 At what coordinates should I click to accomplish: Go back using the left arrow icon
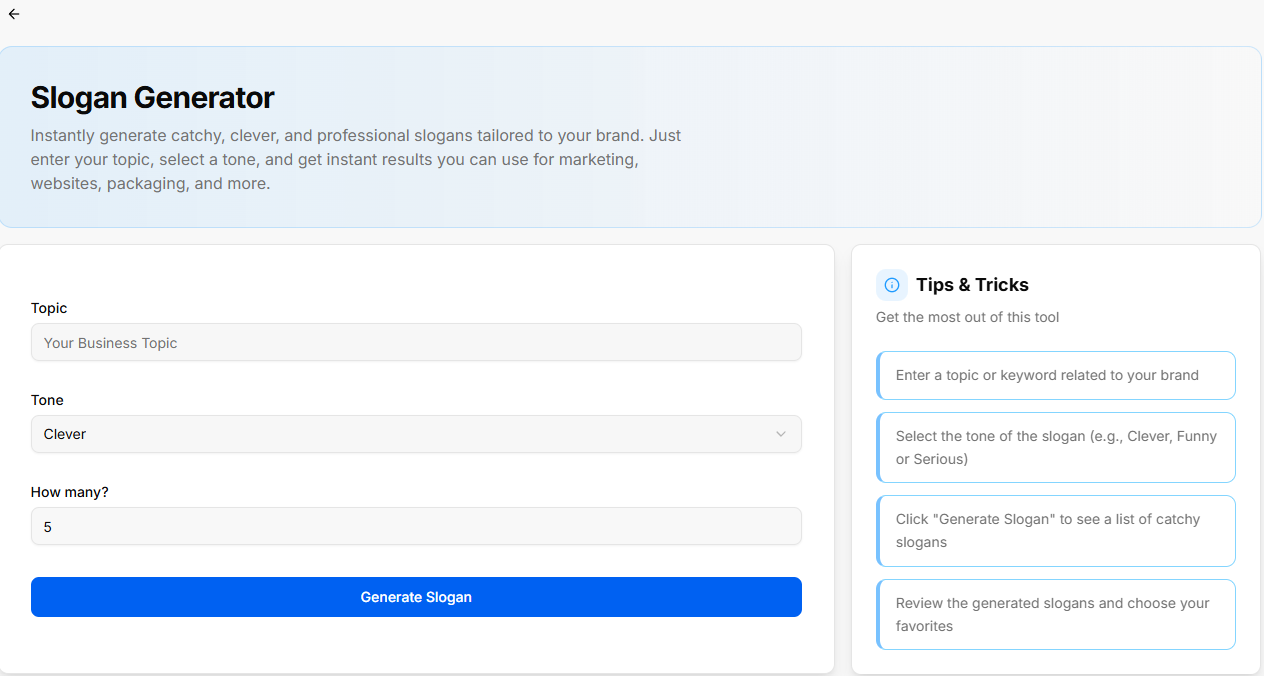coord(14,14)
